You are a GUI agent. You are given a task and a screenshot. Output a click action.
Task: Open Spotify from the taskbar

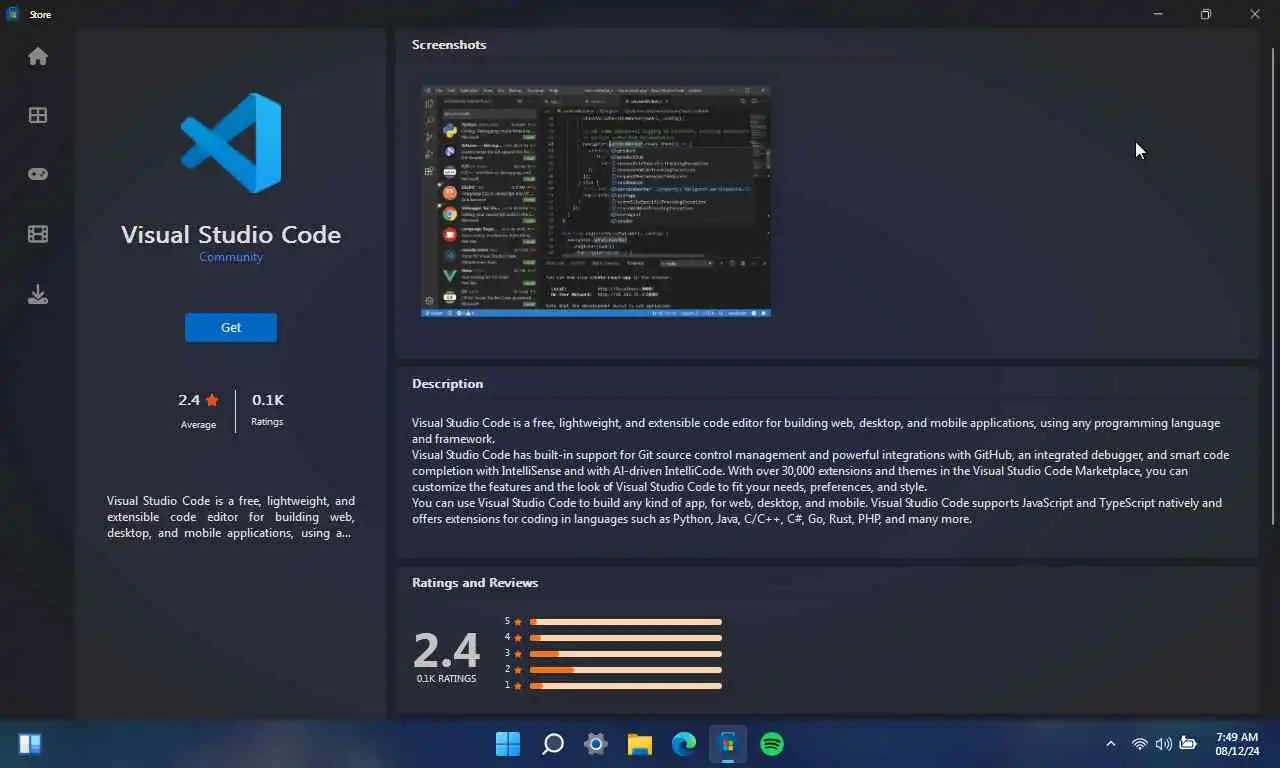pyautogui.click(x=772, y=744)
